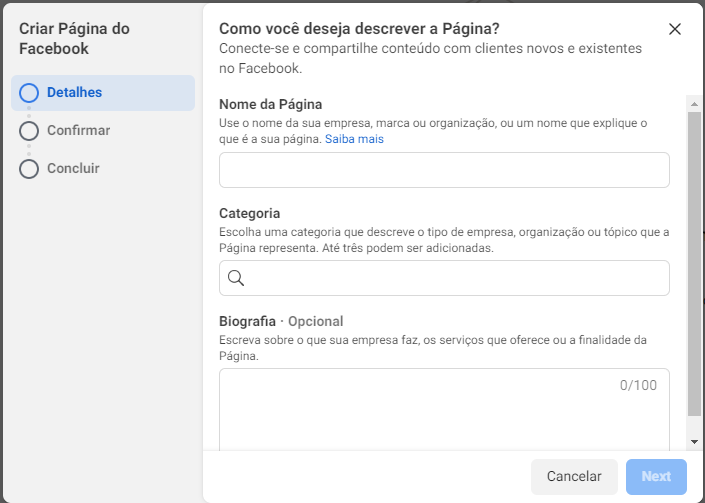The width and height of the screenshot is (705, 503).
Task: Click the Biografia Opcional label
Action: click(x=281, y=321)
